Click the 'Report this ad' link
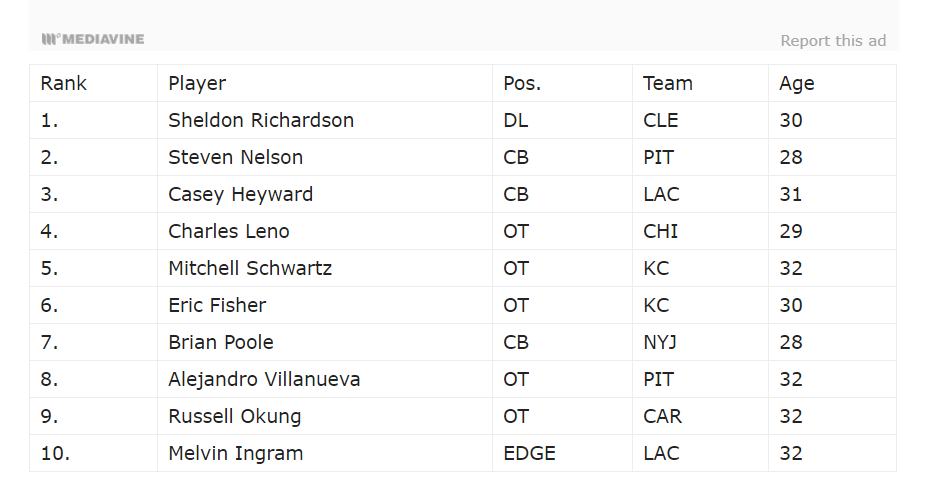938x503 pixels. click(832, 41)
